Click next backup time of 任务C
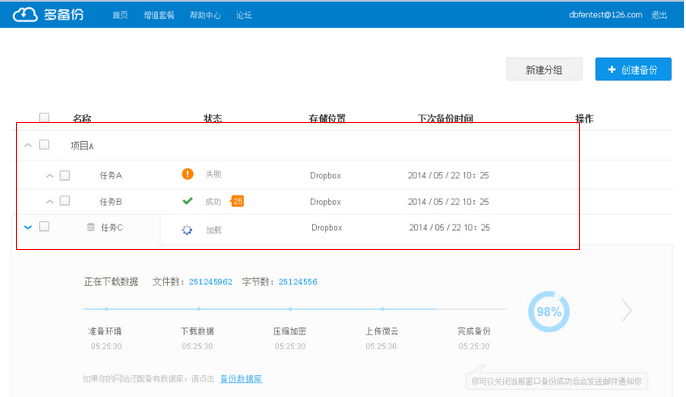This screenshot has width=686, height=397. pyautogui.click(x=450, y=228)
